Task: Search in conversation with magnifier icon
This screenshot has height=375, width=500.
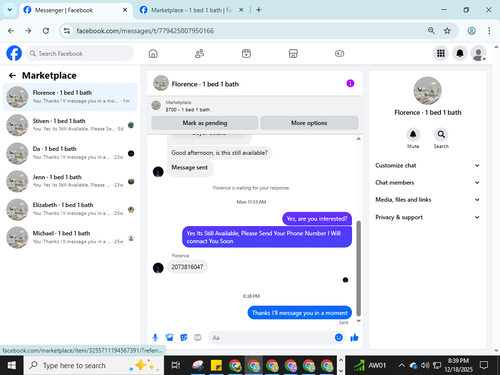Action: (441, 134)
